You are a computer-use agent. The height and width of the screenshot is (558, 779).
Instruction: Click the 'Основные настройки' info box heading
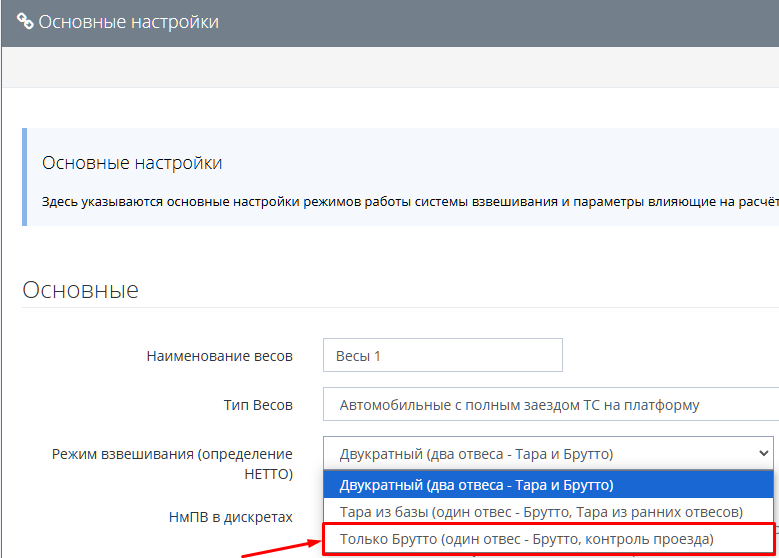[x=132, y=163]
